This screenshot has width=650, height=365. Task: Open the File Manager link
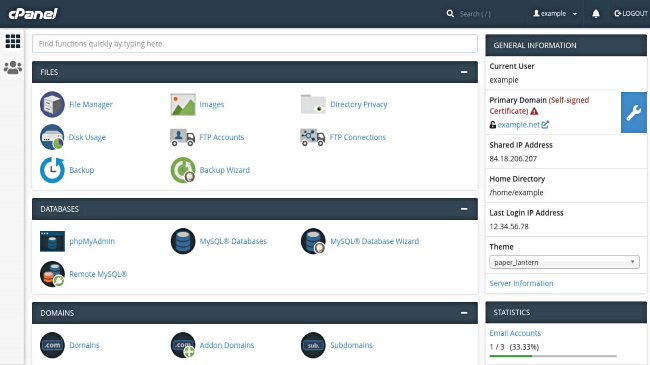click(91, 105)
